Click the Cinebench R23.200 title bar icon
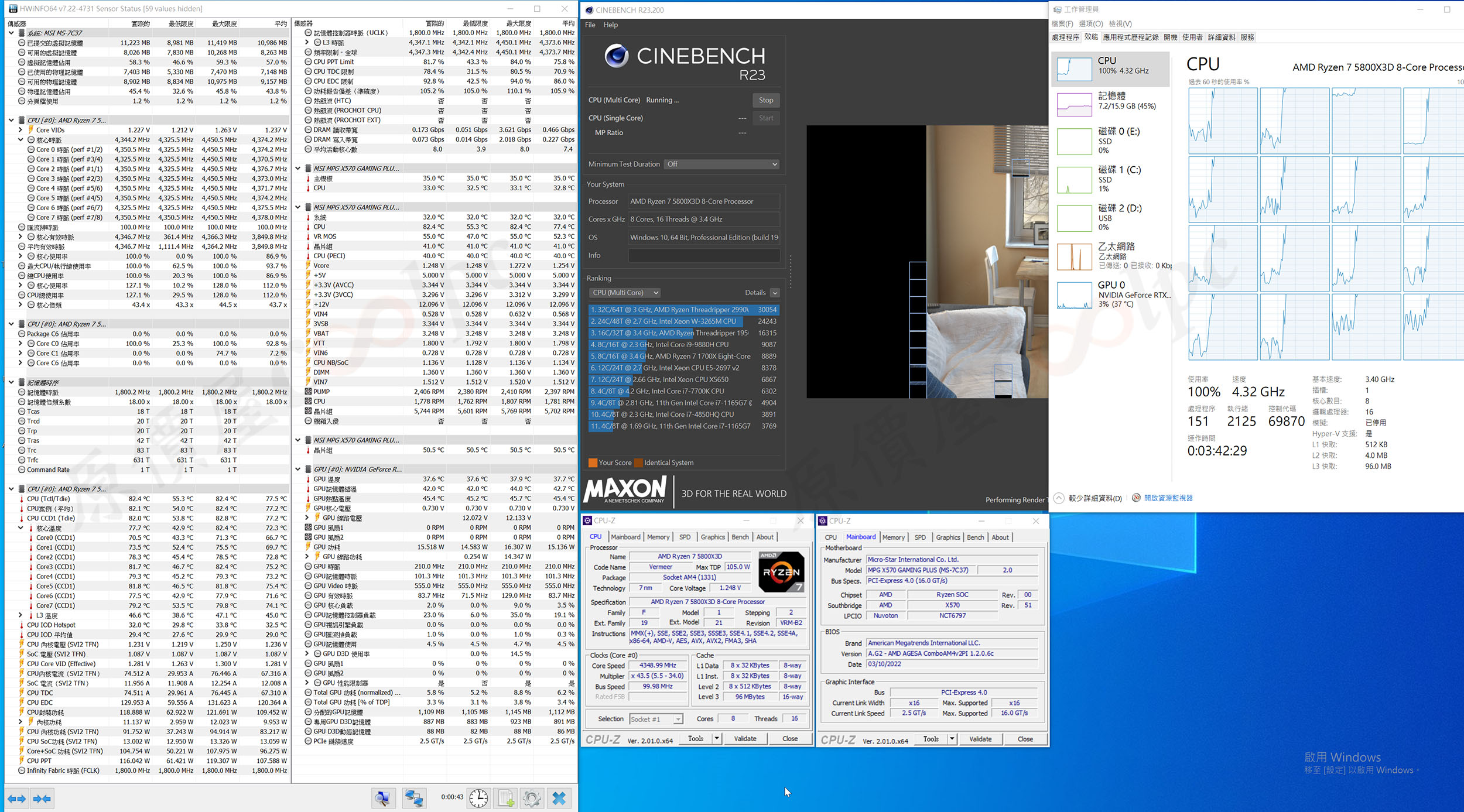 [589, 10]
